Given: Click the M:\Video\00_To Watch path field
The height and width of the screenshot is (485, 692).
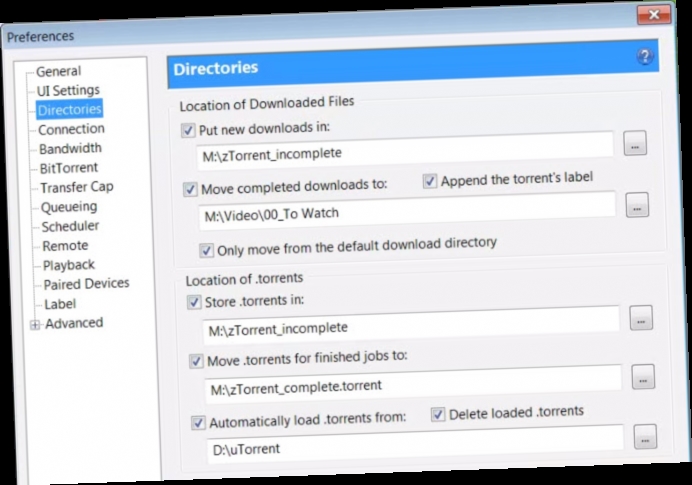Looking at the screenshot, I should coord(407,211).
